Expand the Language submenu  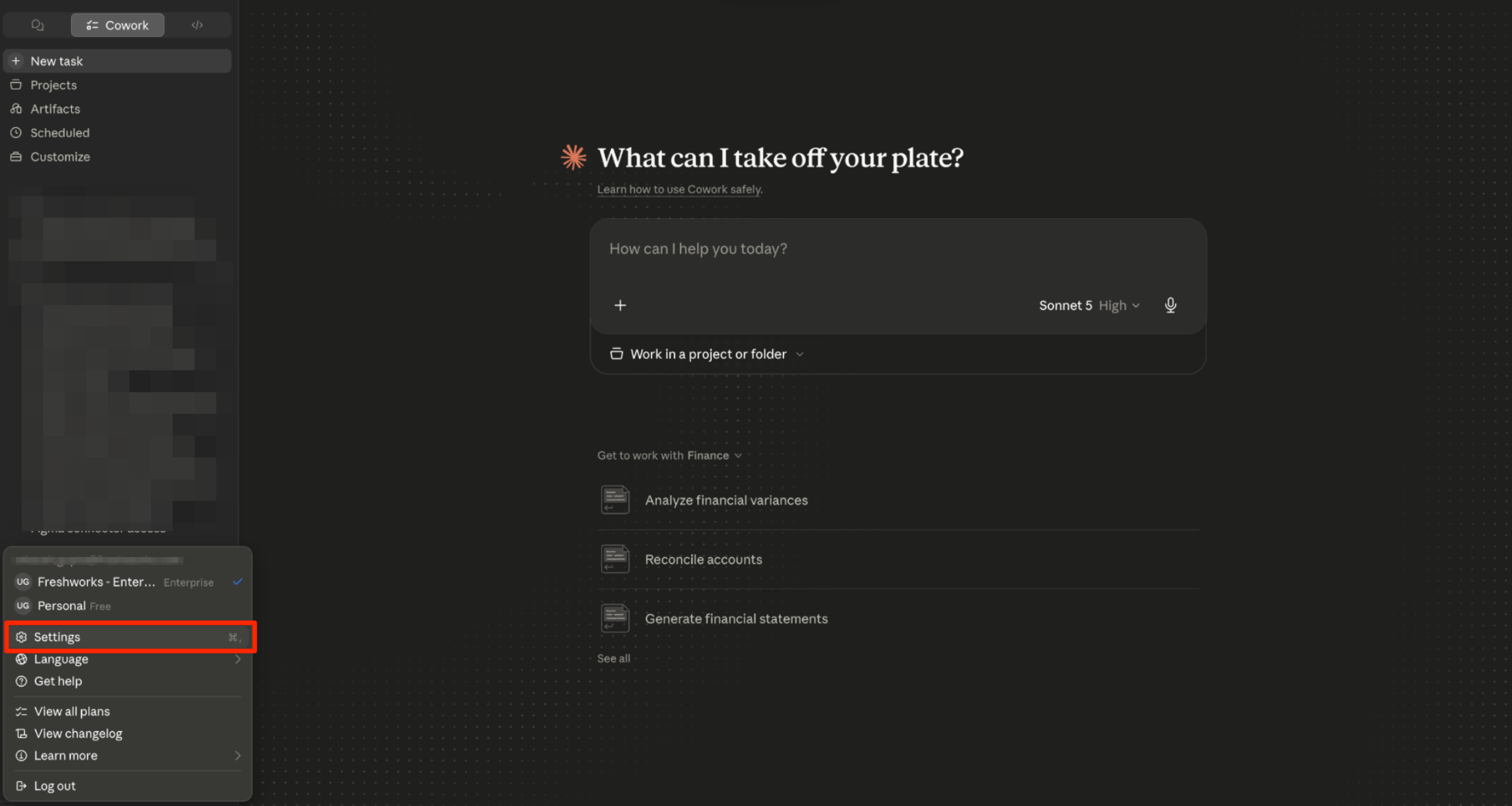[129, 659]
